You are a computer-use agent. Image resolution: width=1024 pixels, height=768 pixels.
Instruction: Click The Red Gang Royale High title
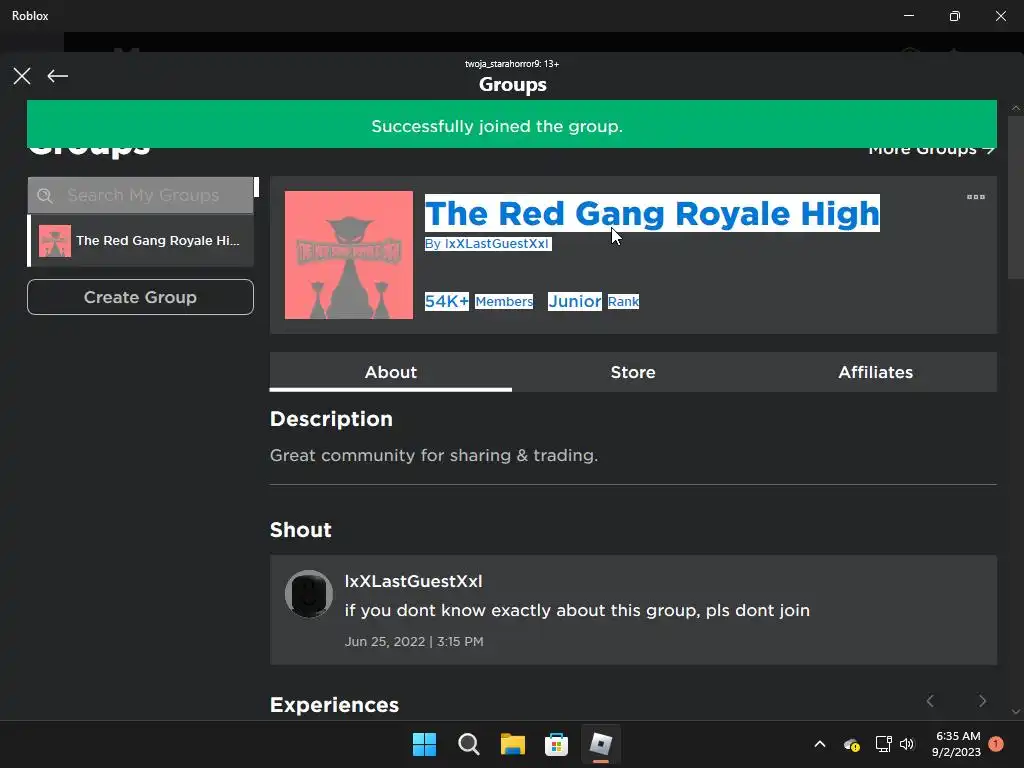pyautogui.click(x=652, y=214)
